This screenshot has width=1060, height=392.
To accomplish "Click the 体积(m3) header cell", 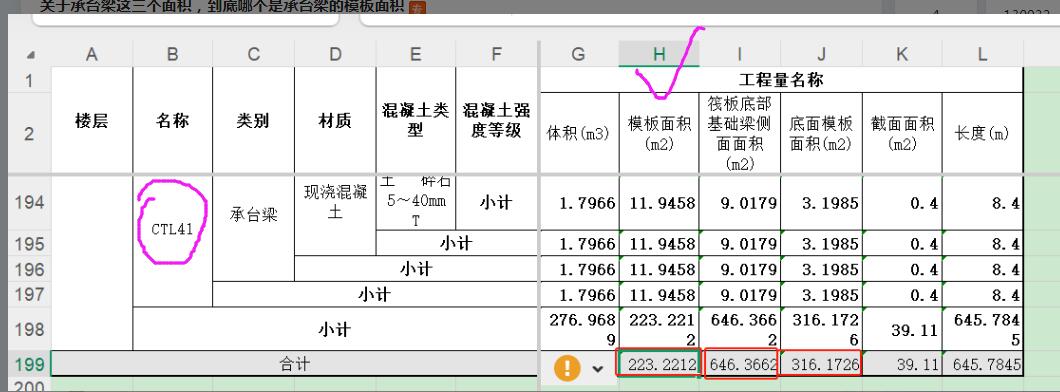I will [579, 133].
